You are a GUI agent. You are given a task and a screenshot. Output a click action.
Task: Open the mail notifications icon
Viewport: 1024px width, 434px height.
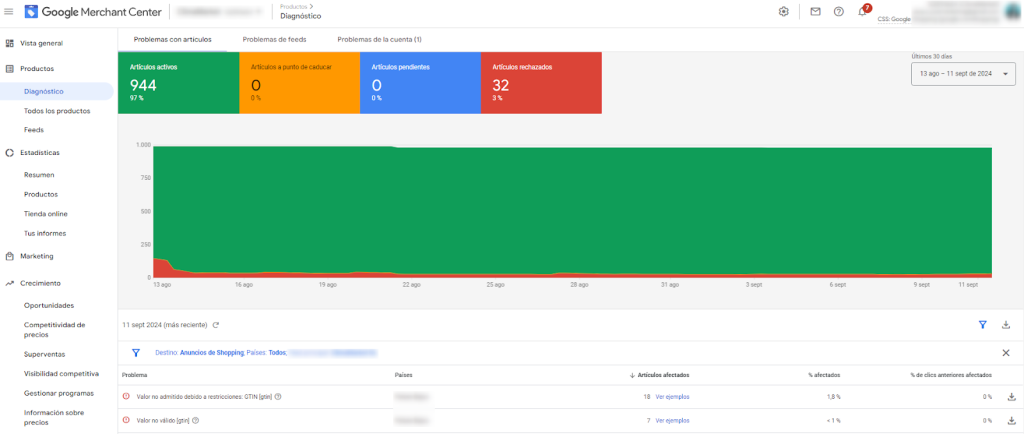pyautogui.click(x=815, y=12)
